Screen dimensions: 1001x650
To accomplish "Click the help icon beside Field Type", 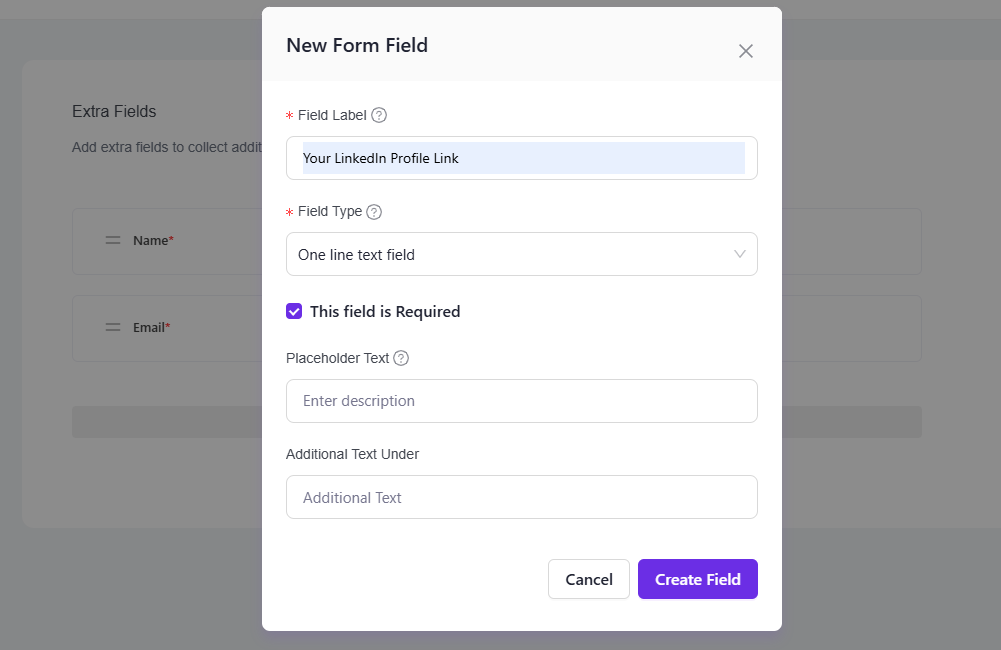I will (374, 212).
